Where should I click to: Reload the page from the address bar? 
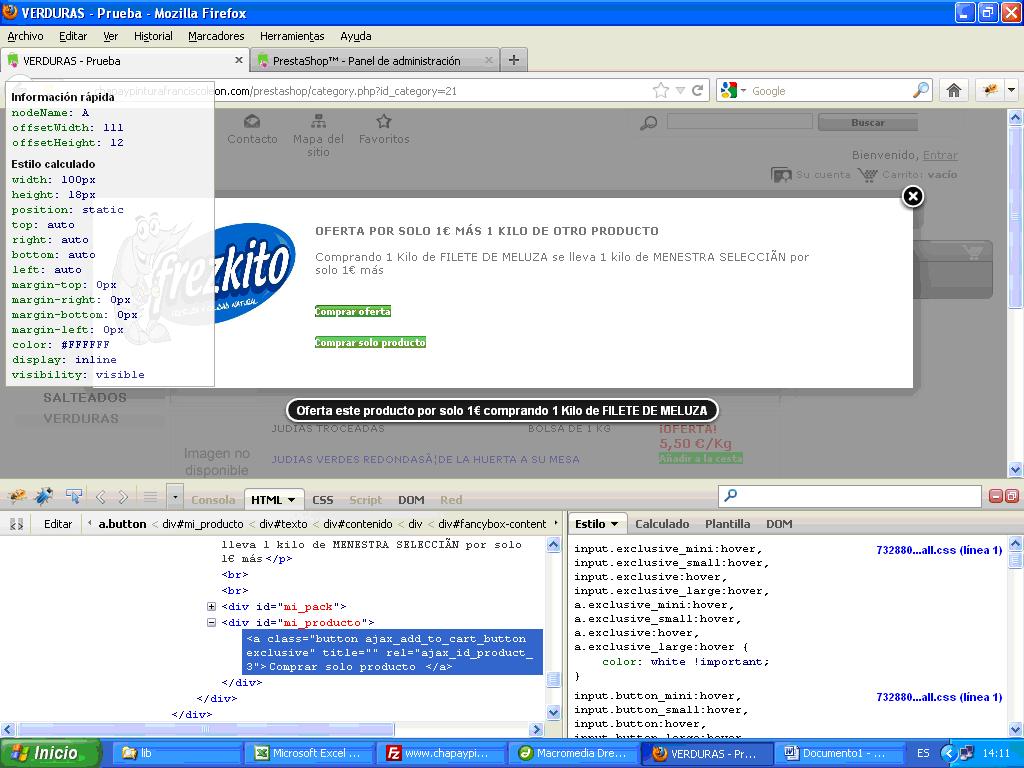tap(697, 91)
